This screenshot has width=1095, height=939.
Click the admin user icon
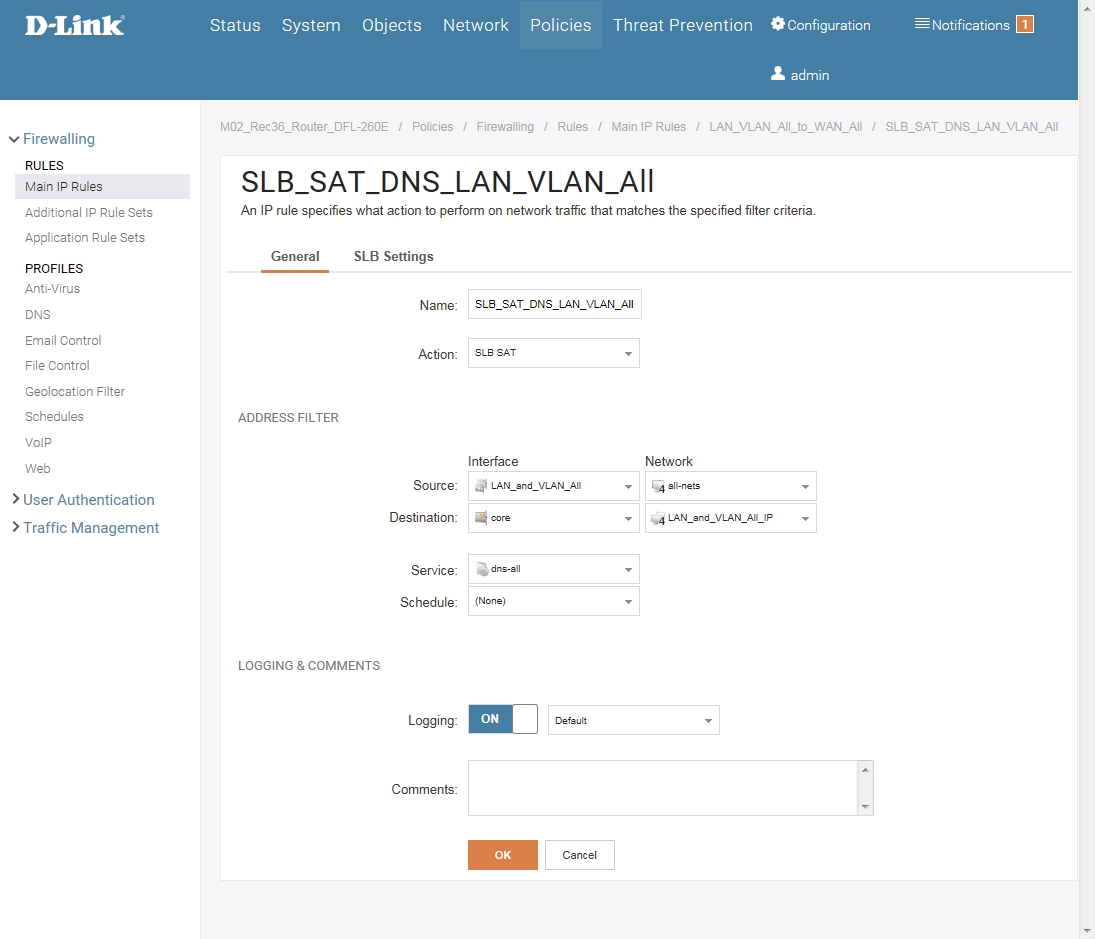click(x=778, y=74)
